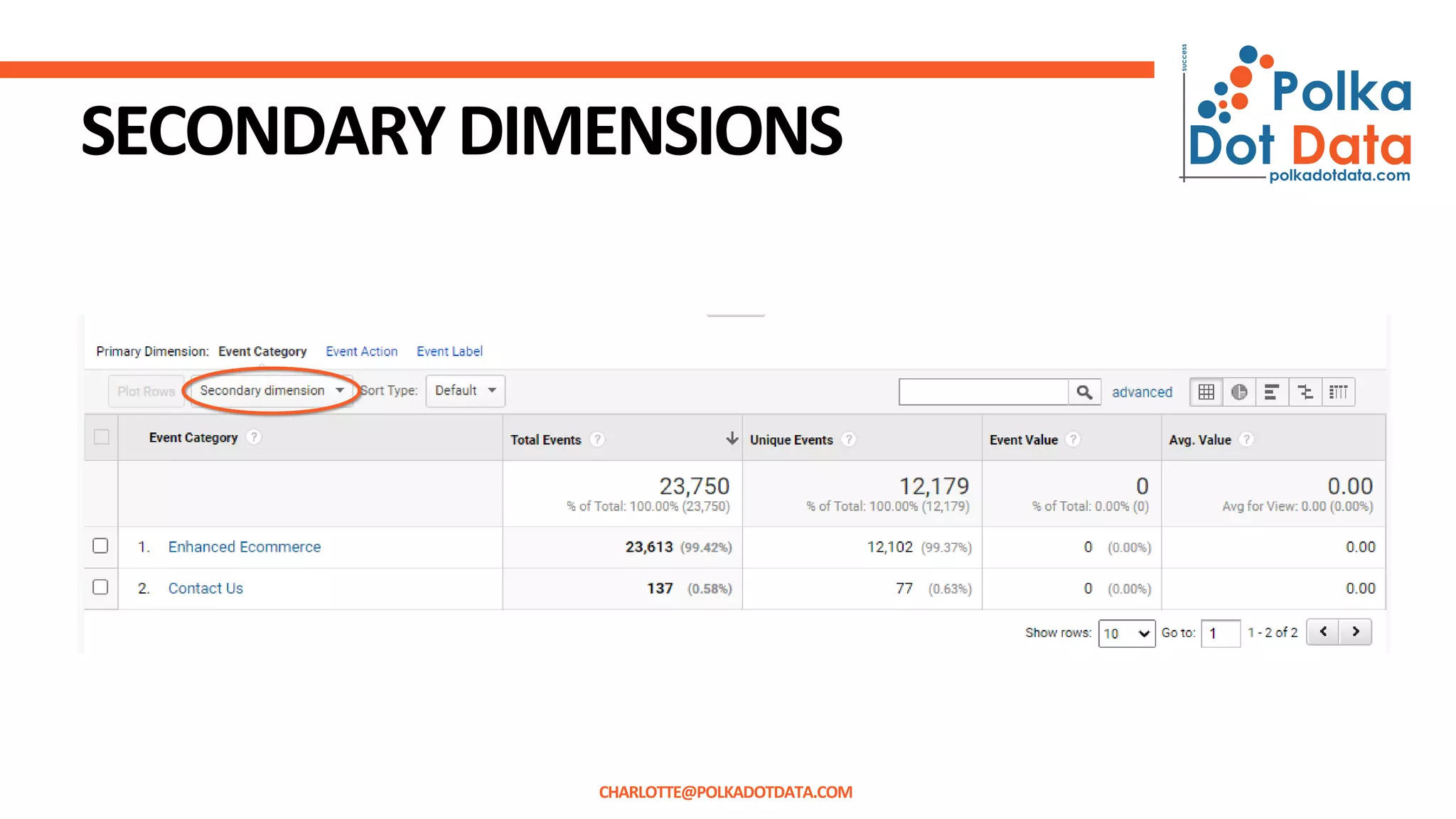Show help for Event Value metric
1456x819 pixels.
click(x=1074, y=439)
